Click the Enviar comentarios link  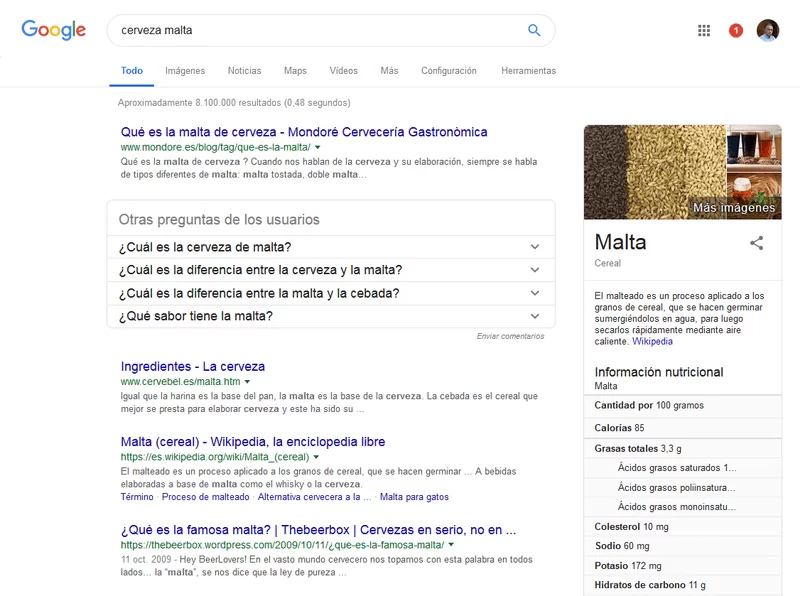[x=510, y=336]
